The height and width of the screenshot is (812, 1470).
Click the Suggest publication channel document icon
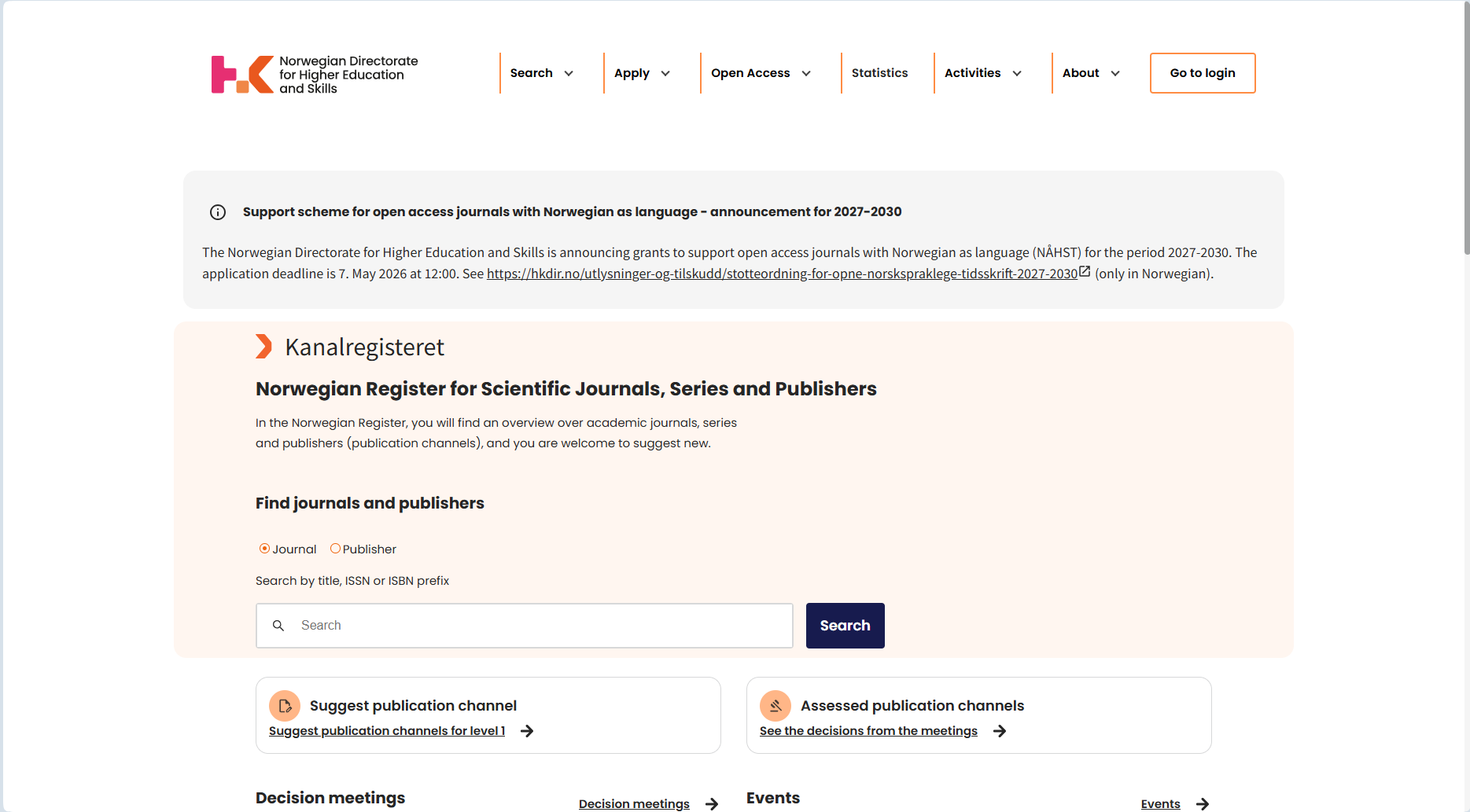[285, 706]
